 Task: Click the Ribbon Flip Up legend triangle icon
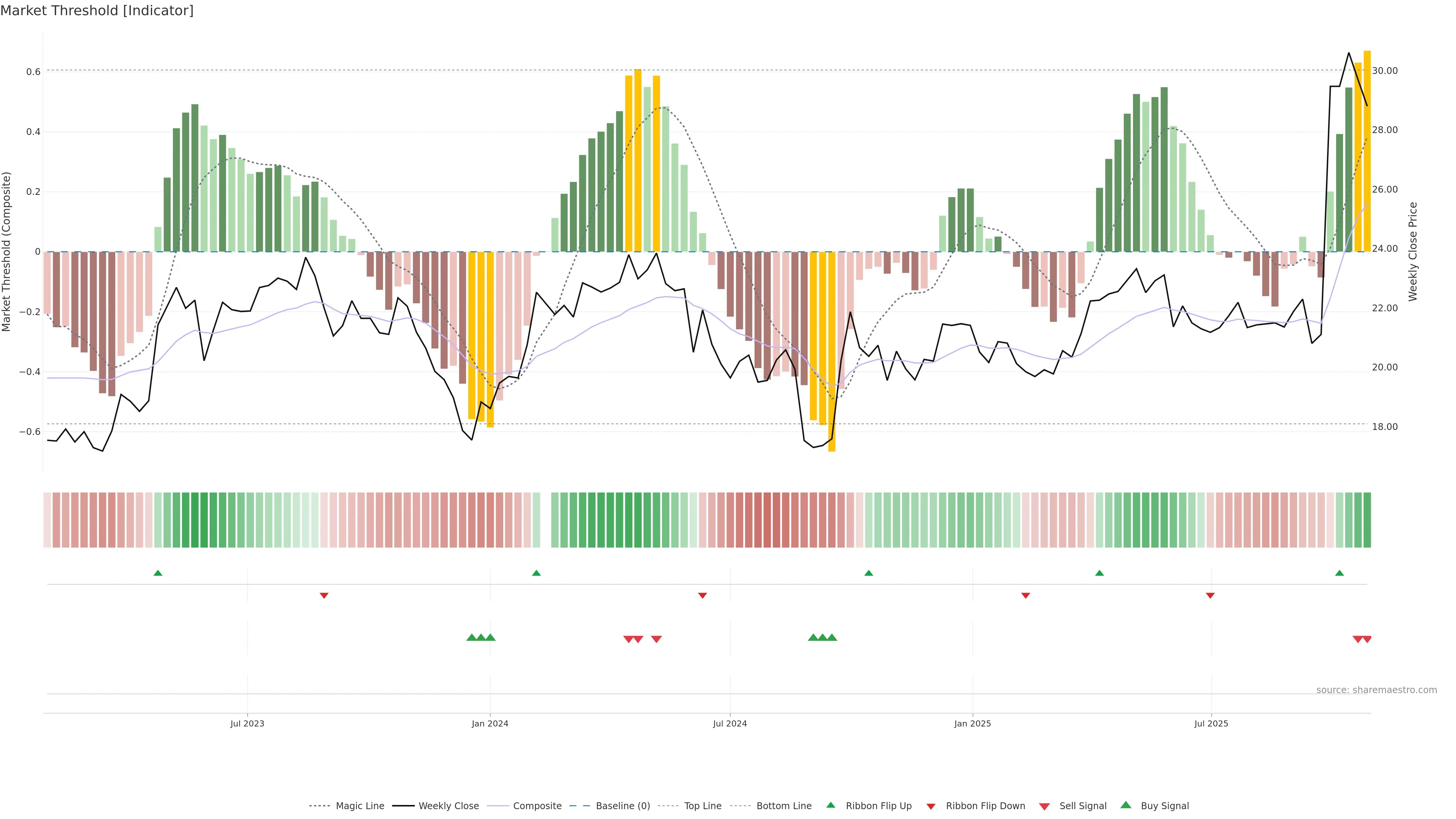click(x=830, y=805)
